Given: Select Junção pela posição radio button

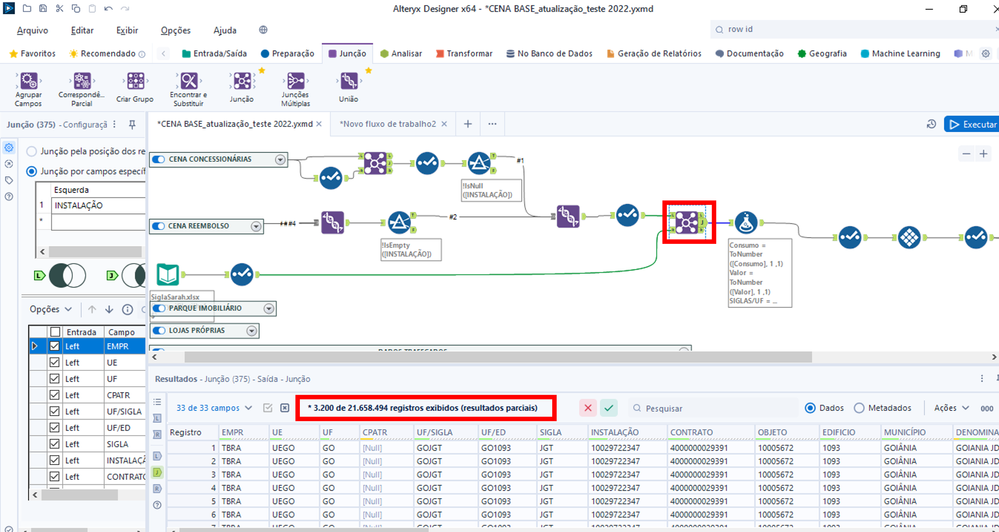Looking at the screenshot, I should click(31, 152).
